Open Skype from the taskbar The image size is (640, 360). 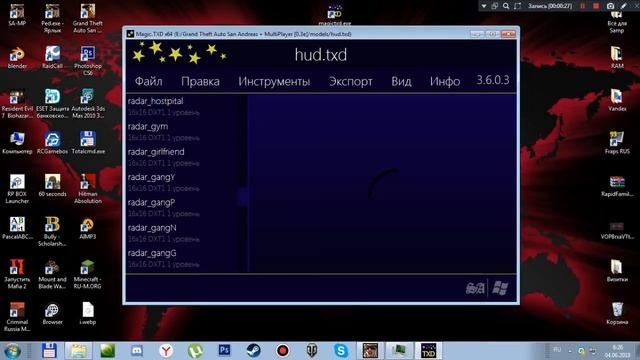click(341, 351)
